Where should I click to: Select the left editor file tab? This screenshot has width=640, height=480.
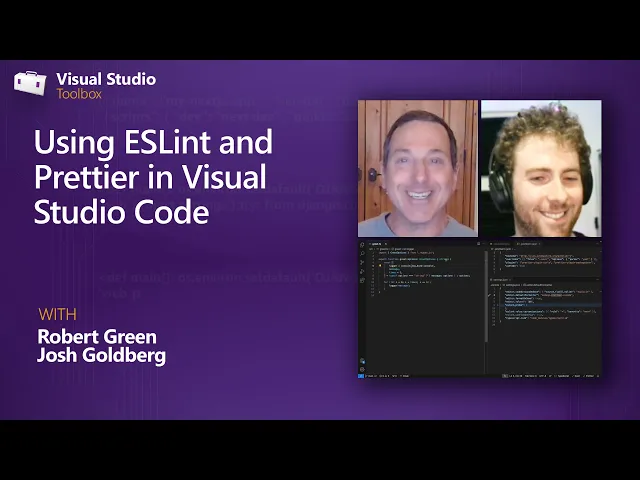(x=378, y=244)
